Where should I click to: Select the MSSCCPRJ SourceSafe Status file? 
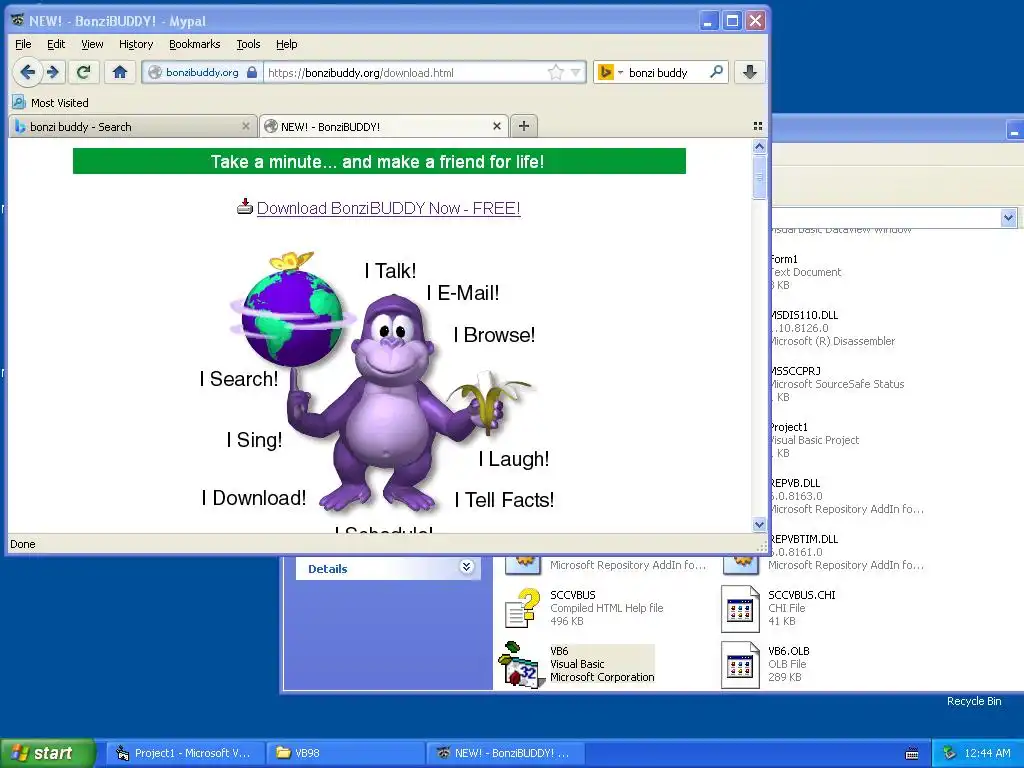tap(837, 383)
